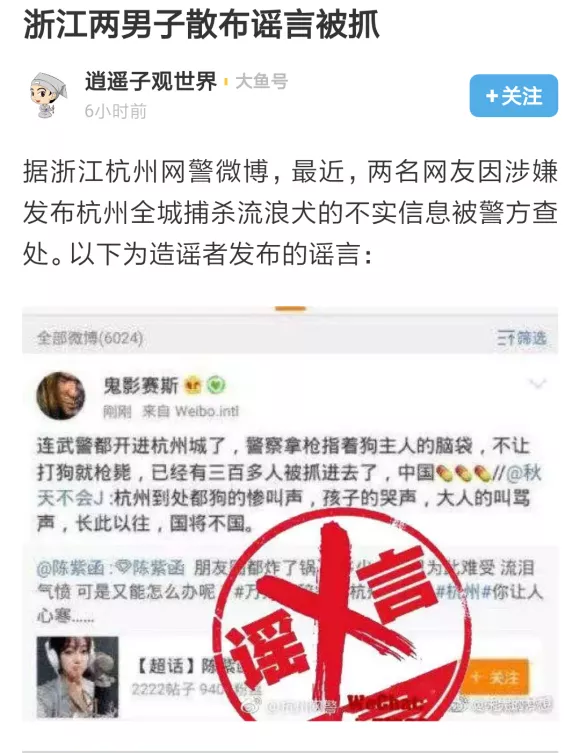This screenshot has width=580, height=753.
Task: Follow the super topic with orange 关注 button
Action: coord(495,678)
